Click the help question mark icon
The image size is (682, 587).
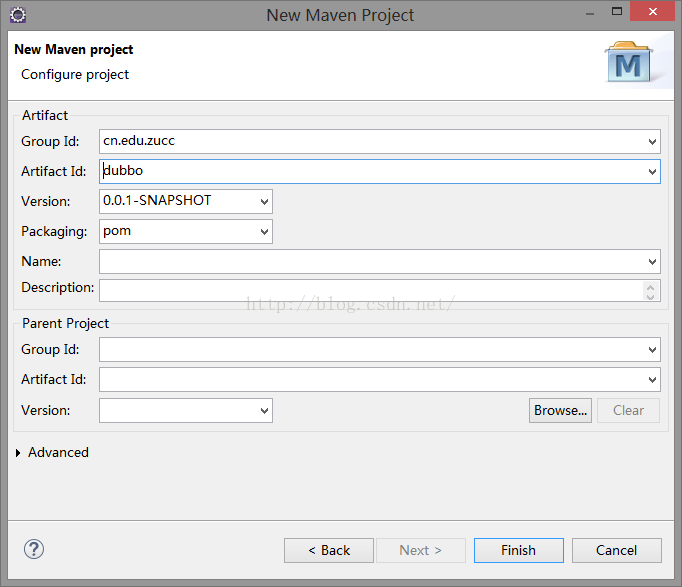(33, 549)
